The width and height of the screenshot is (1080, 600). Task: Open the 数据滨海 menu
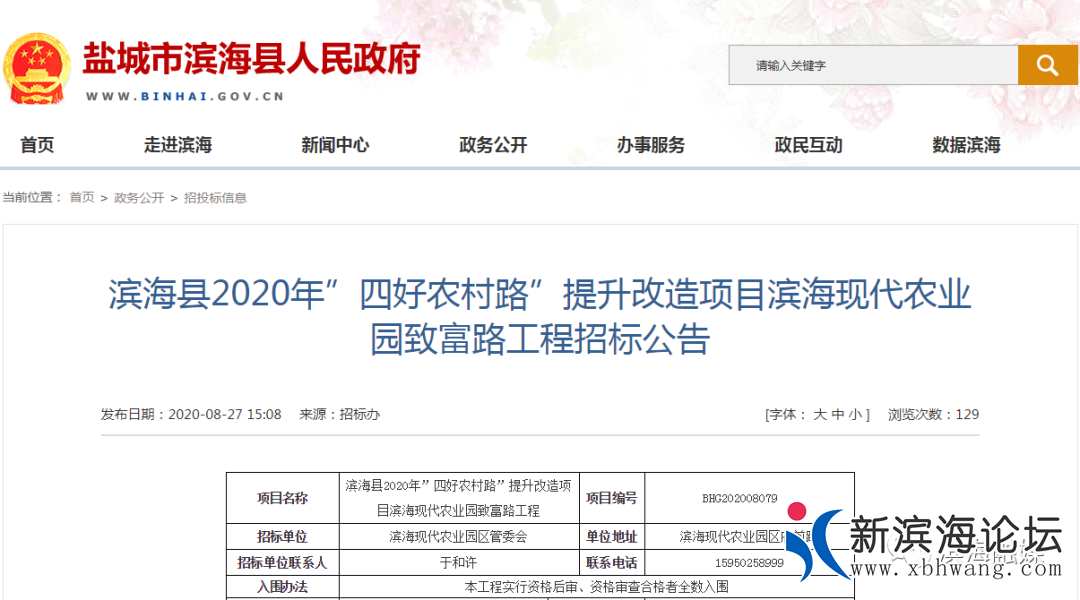coord(964,145)
